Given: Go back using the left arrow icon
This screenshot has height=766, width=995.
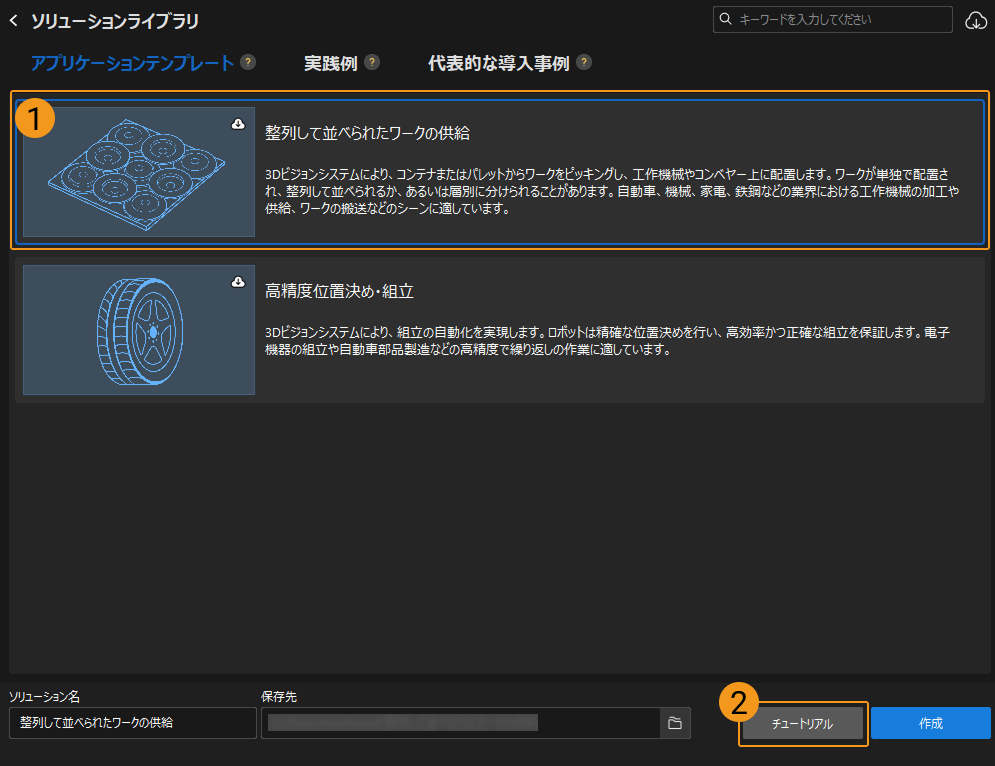Looking at the screenshot, I should (x=14, y=21).
